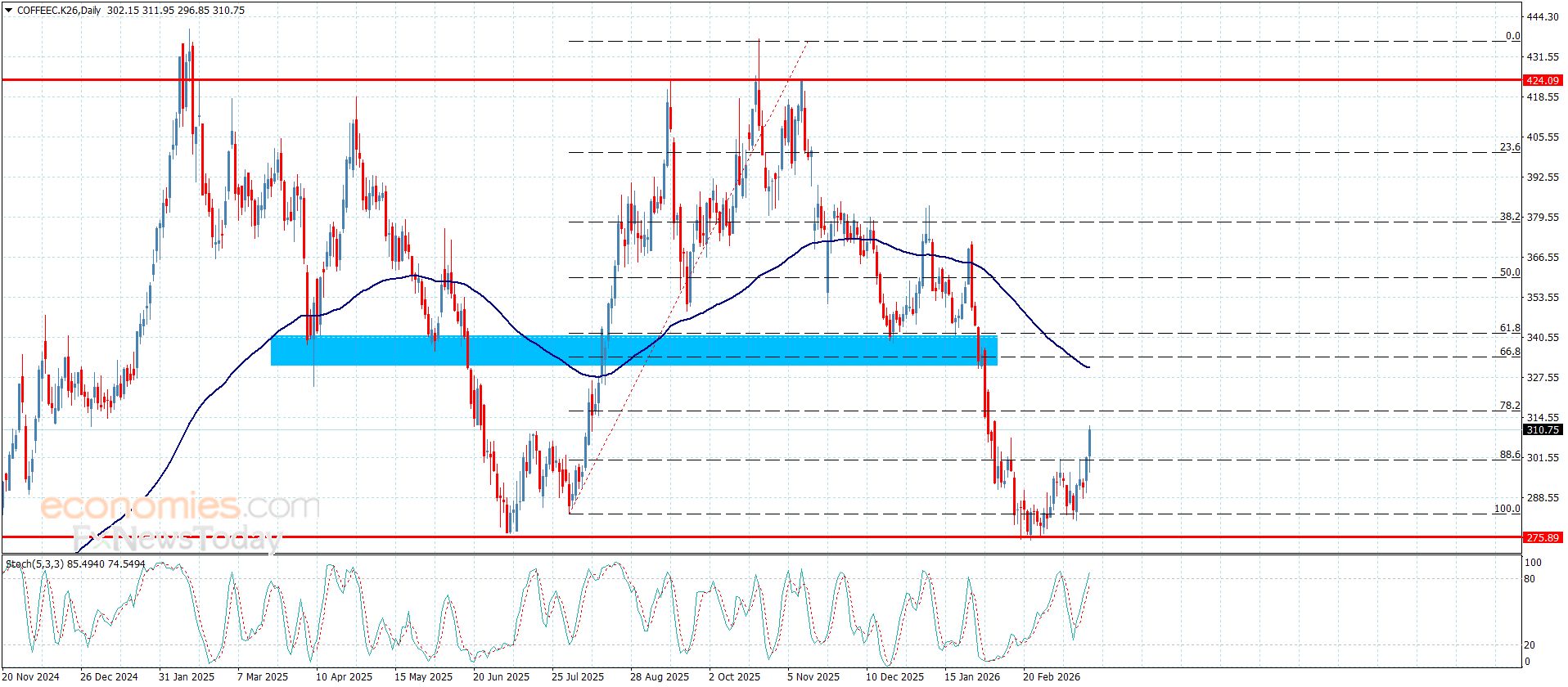Click the Fibonacci 100.0 level label
Image resolution: width=1568 pixels, height=687 pixels.
coord(1507,509)
